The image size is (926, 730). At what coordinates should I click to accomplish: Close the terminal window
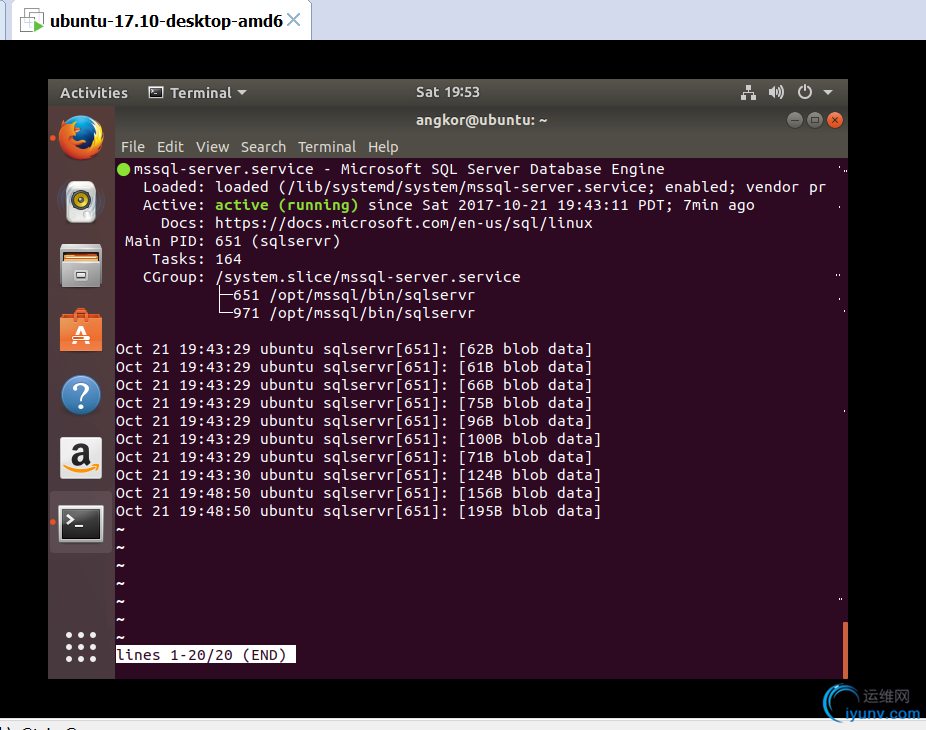tap(835, 120)
